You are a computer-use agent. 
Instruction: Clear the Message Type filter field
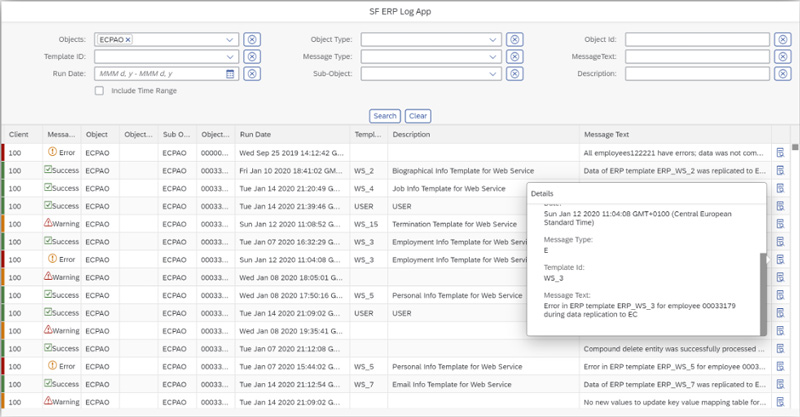coord(515,57)
